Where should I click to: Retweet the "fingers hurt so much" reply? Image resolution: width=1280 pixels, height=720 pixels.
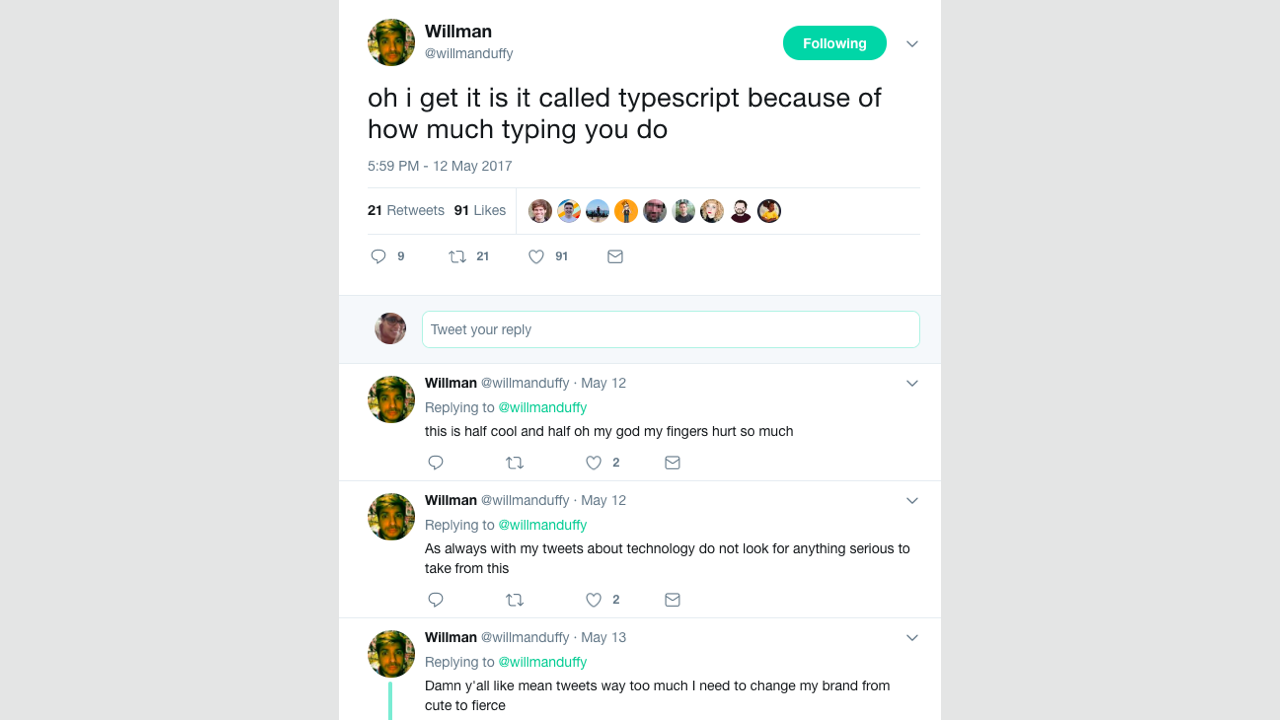(515, 463)
